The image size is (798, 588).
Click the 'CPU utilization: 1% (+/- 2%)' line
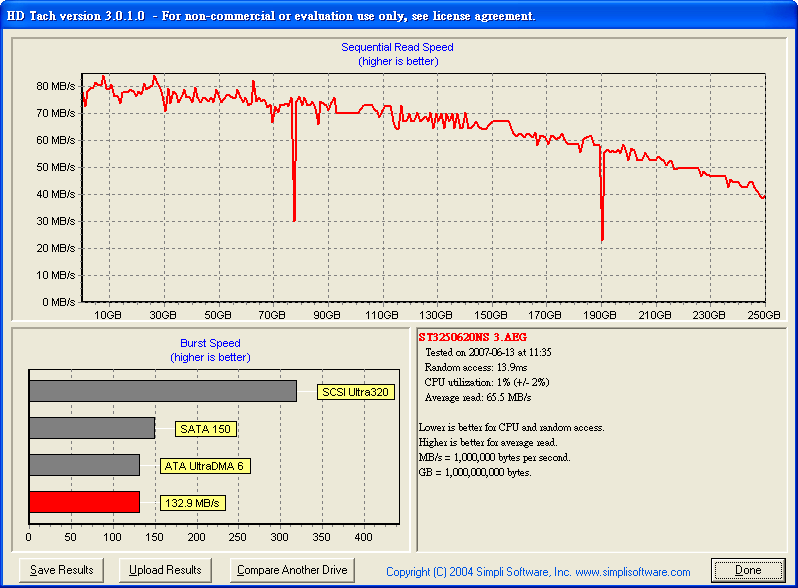(487, 382)
